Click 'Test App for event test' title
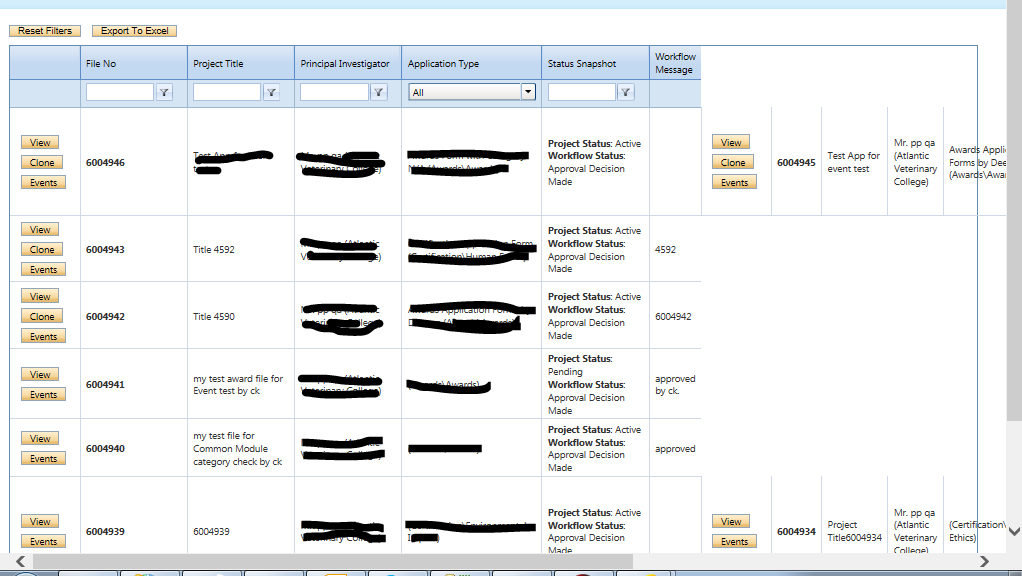The height and width of the screenshot is (576, 1022). pyautogui.click(x=854, y=162)
